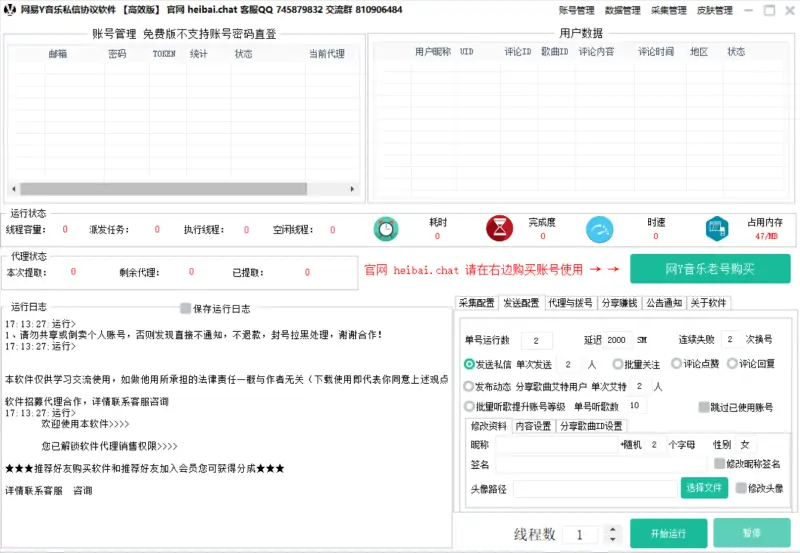This screenshot has width=800, height=553.
Task: Switch to the 采集配置 tab
Action: pyautogui.click(x=476, y=302)
